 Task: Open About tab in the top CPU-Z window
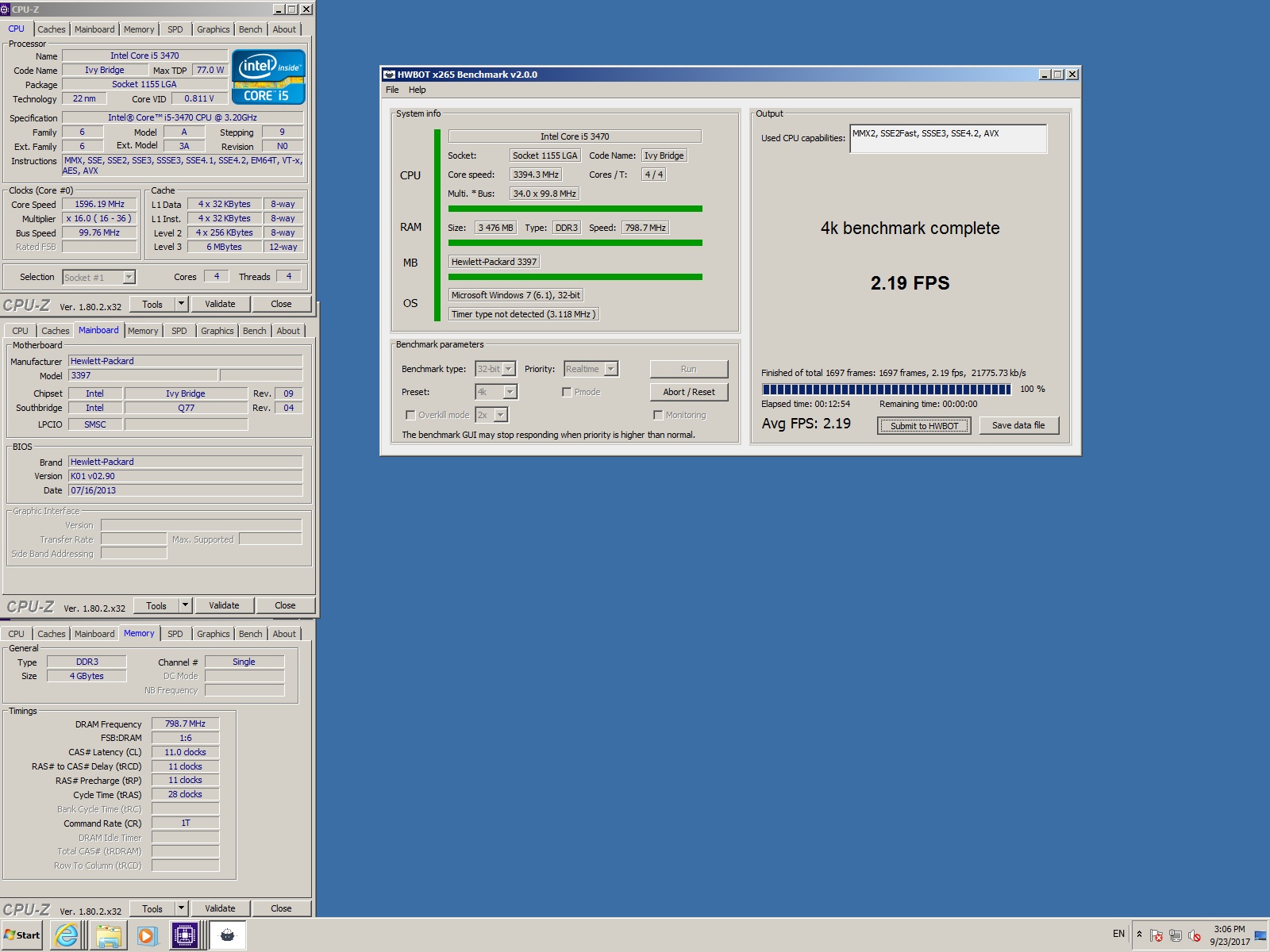coord(284,29)
